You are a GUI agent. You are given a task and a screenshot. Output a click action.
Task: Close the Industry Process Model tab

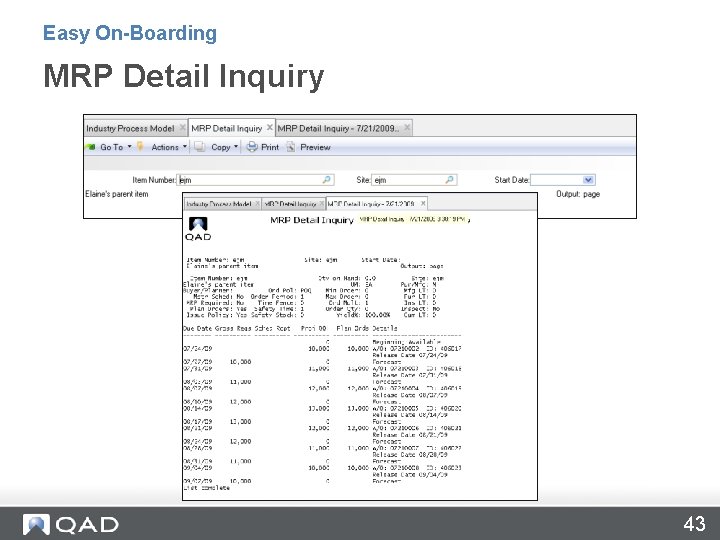pyautogui.click(x=182, y=128)
